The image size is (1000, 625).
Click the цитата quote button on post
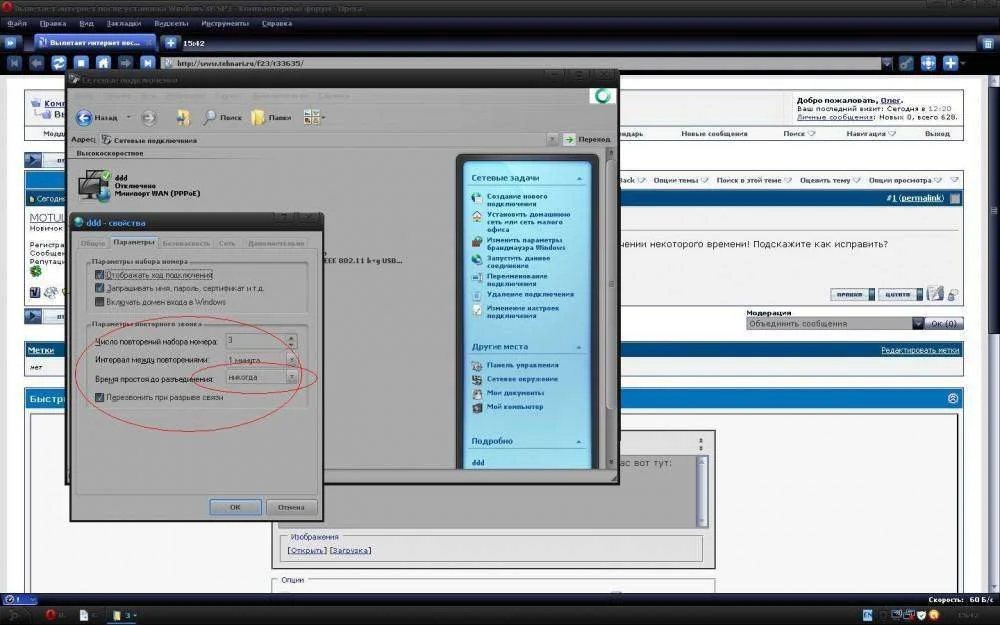[900, 294]
